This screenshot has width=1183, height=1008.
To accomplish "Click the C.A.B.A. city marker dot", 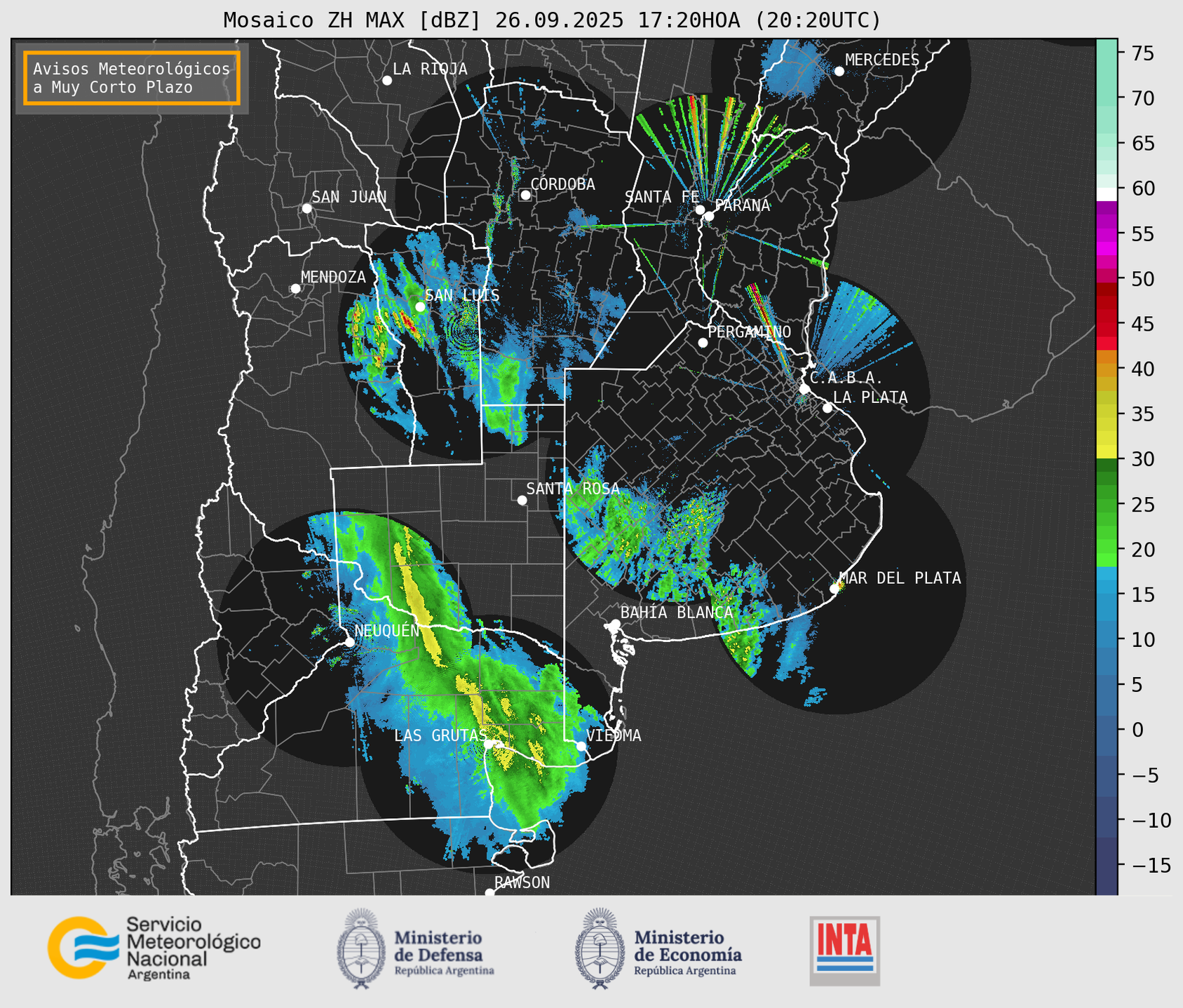I will (x=805, y=388).
